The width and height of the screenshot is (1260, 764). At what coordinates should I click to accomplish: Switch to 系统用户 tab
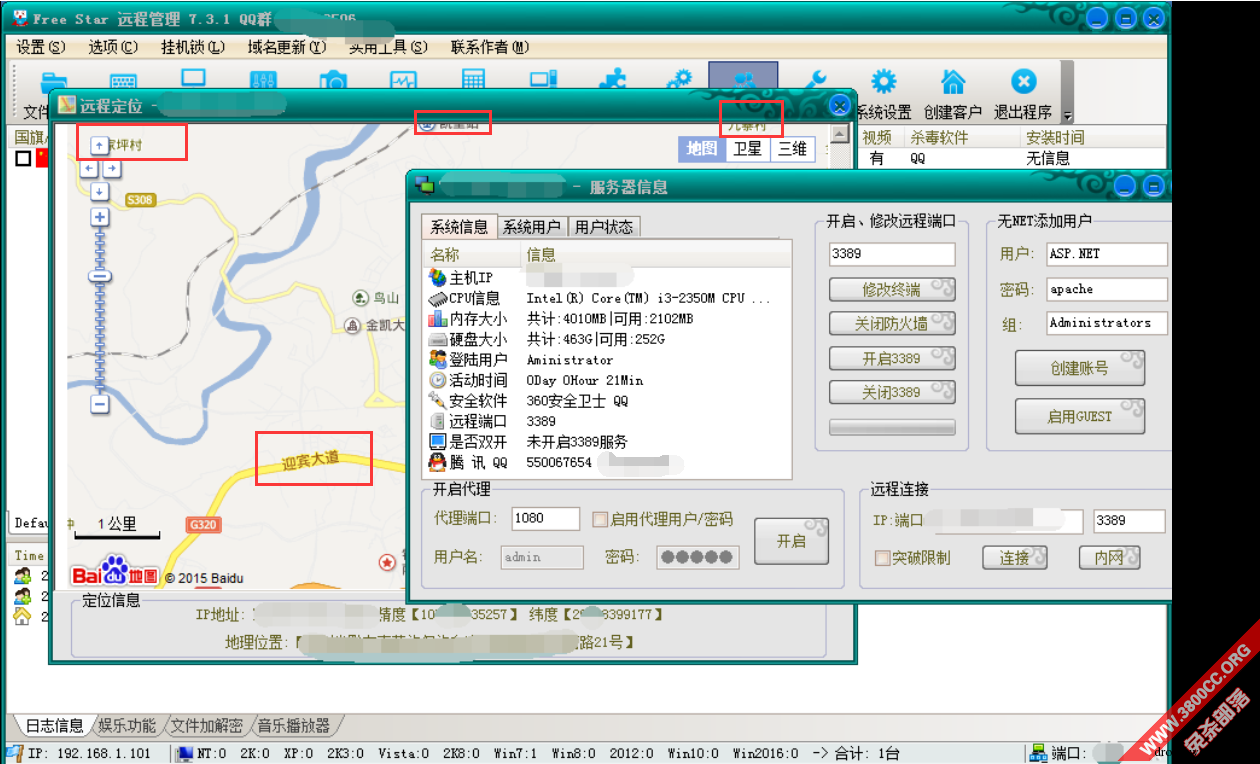(x=531, y=227)
